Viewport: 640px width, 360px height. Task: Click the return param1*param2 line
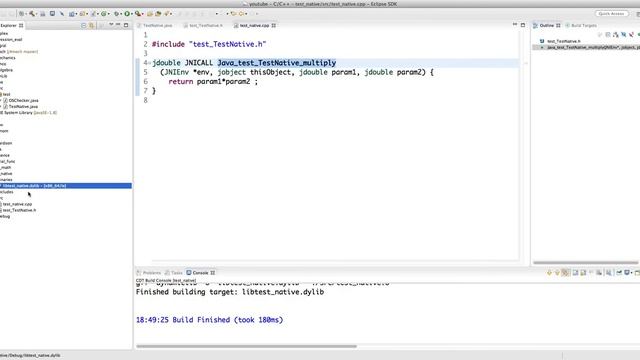pos(213,82)
